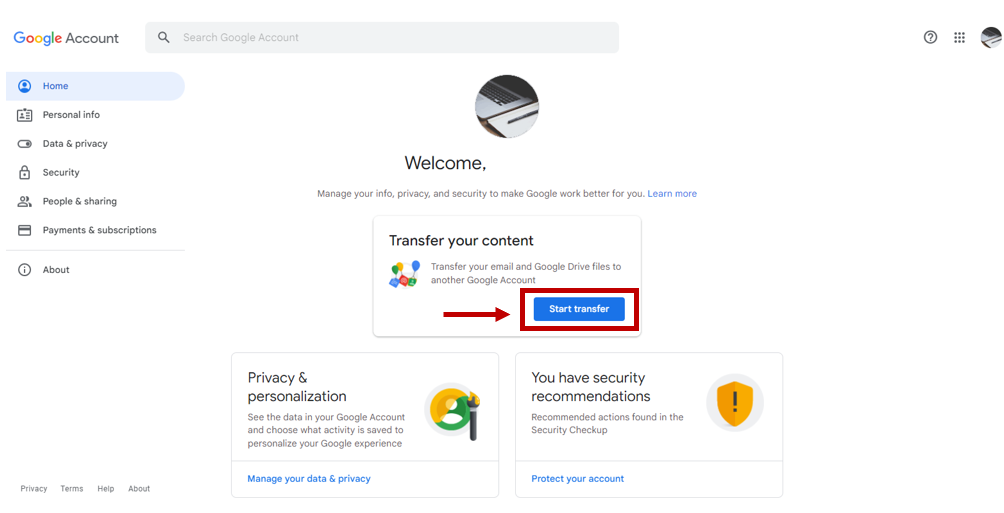Open the Google apps grid

[959, 38]
